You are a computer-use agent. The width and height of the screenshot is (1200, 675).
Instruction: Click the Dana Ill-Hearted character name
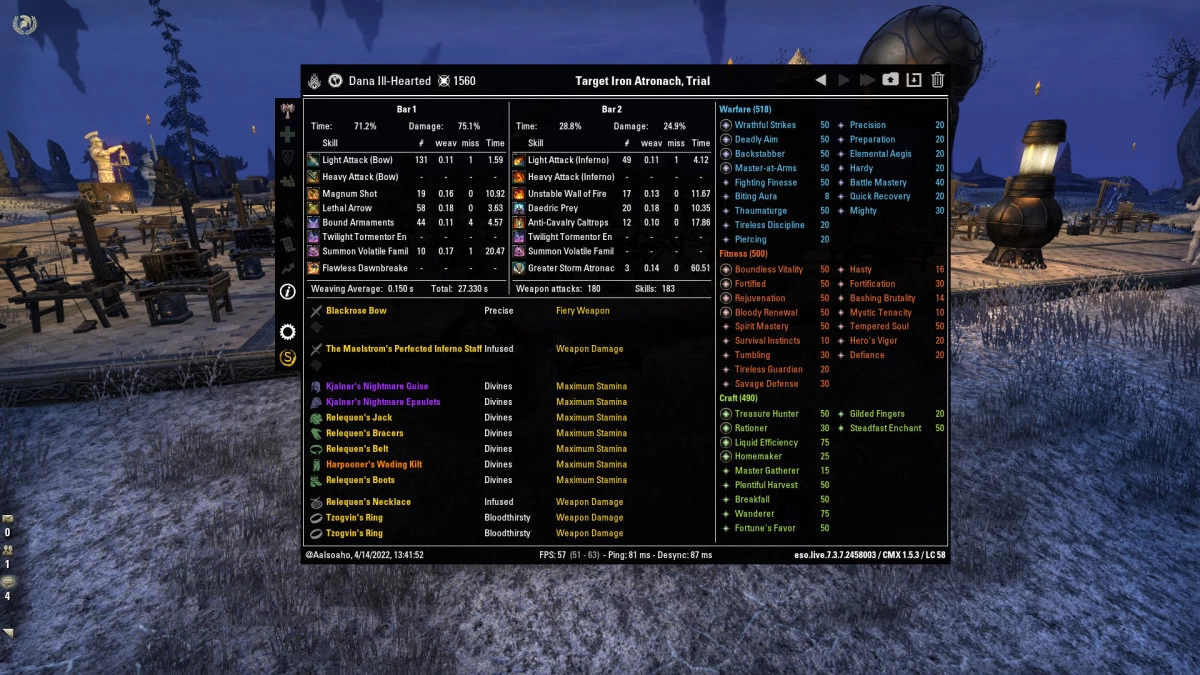point(390,81)
